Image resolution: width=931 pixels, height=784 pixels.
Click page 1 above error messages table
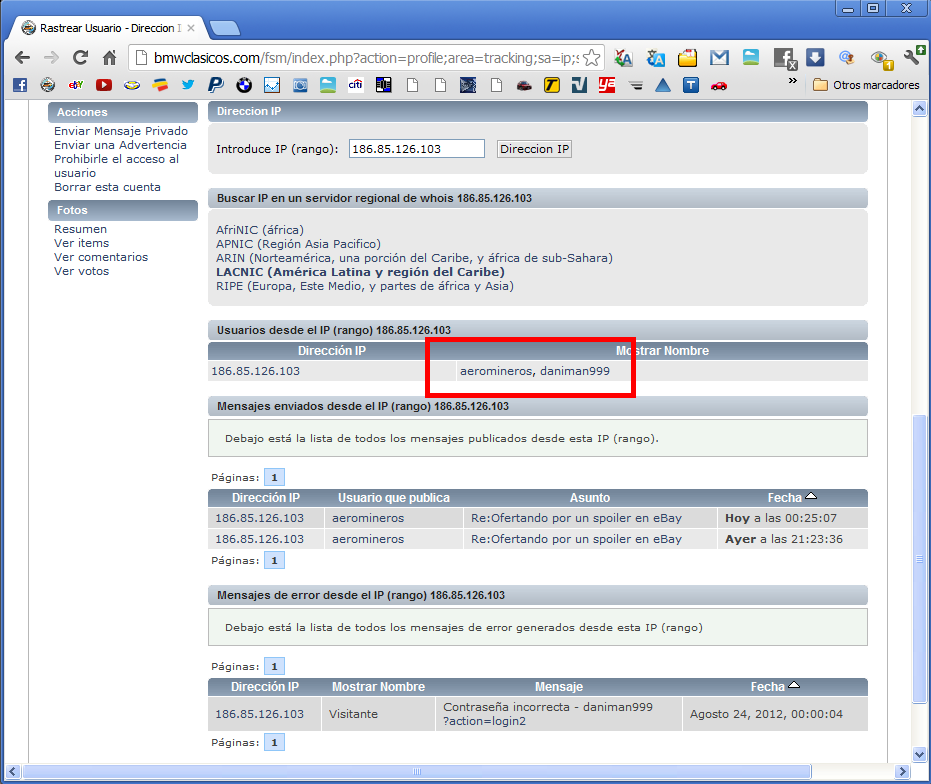(274, 666)
